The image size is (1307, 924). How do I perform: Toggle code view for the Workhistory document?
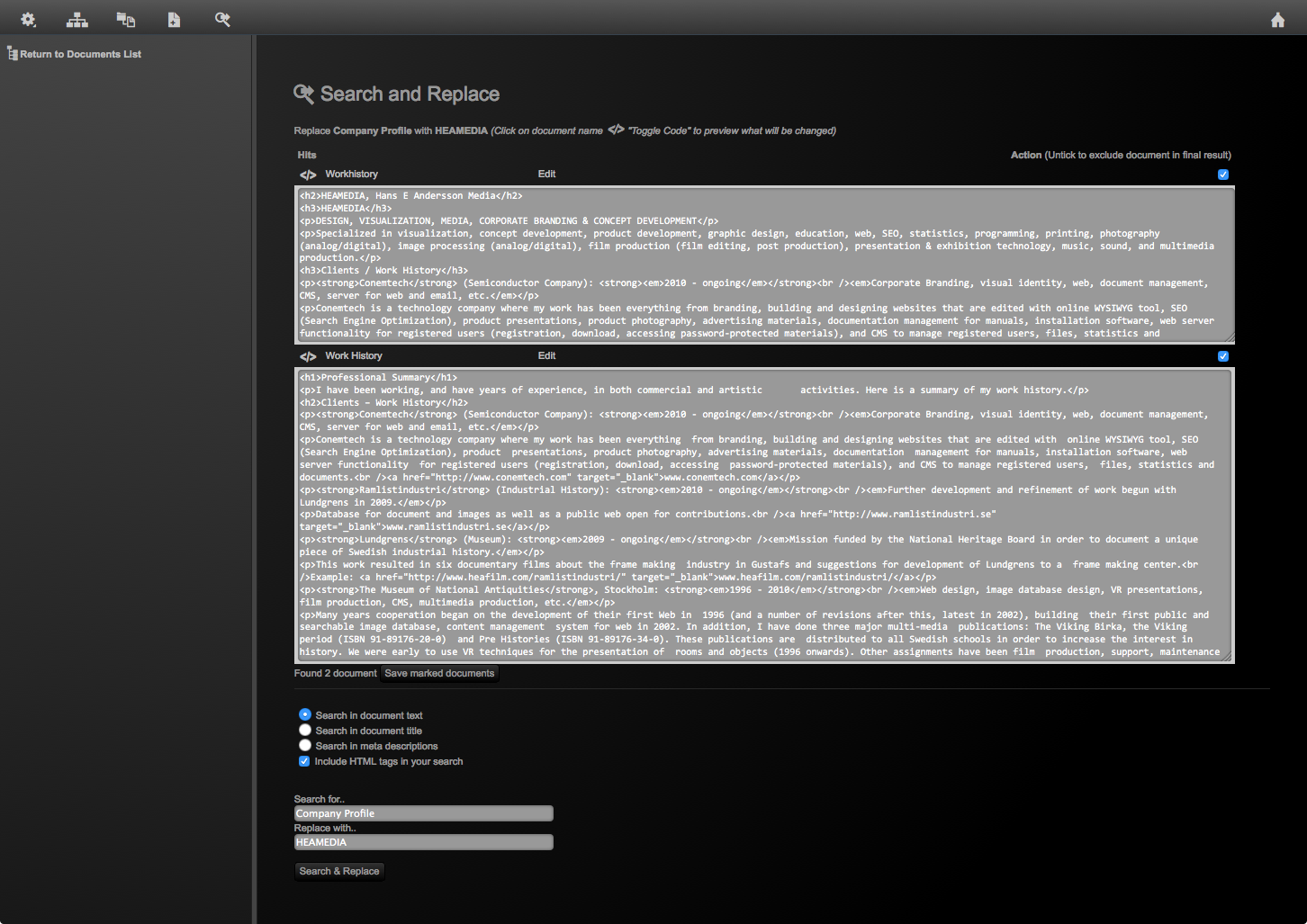308,175
